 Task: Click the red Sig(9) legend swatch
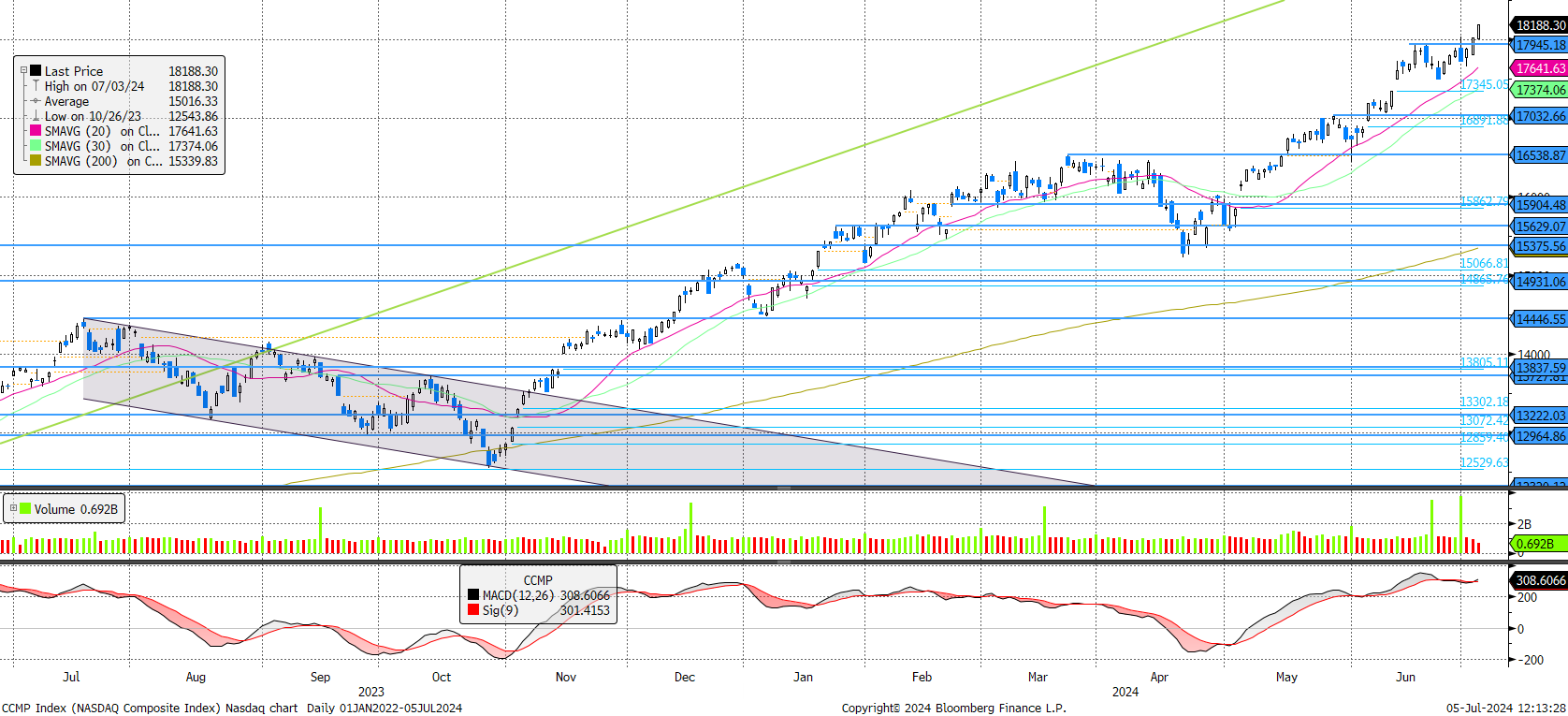(x=473, y=610)
